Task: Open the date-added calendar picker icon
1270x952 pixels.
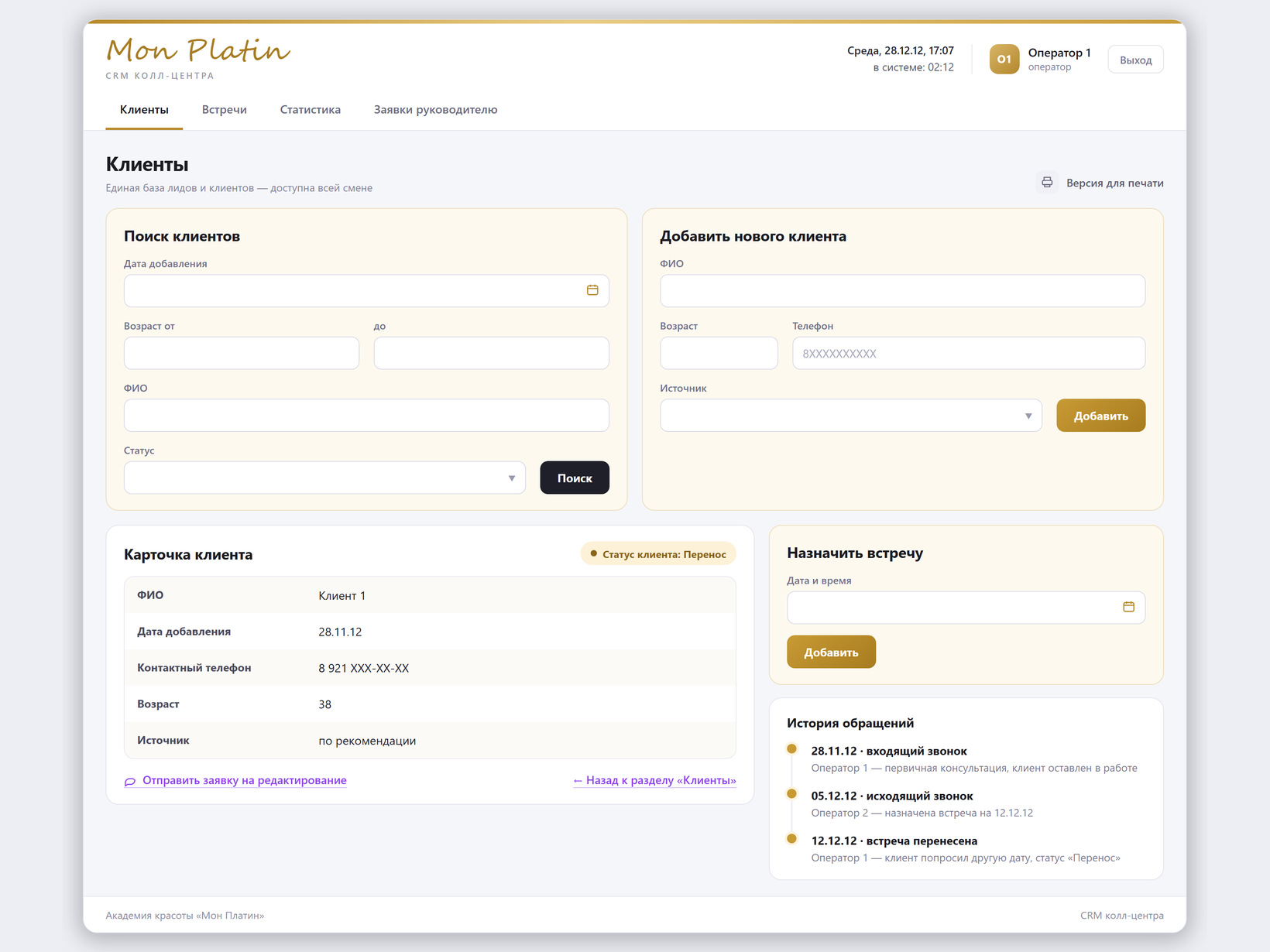Action: point(592,290)
